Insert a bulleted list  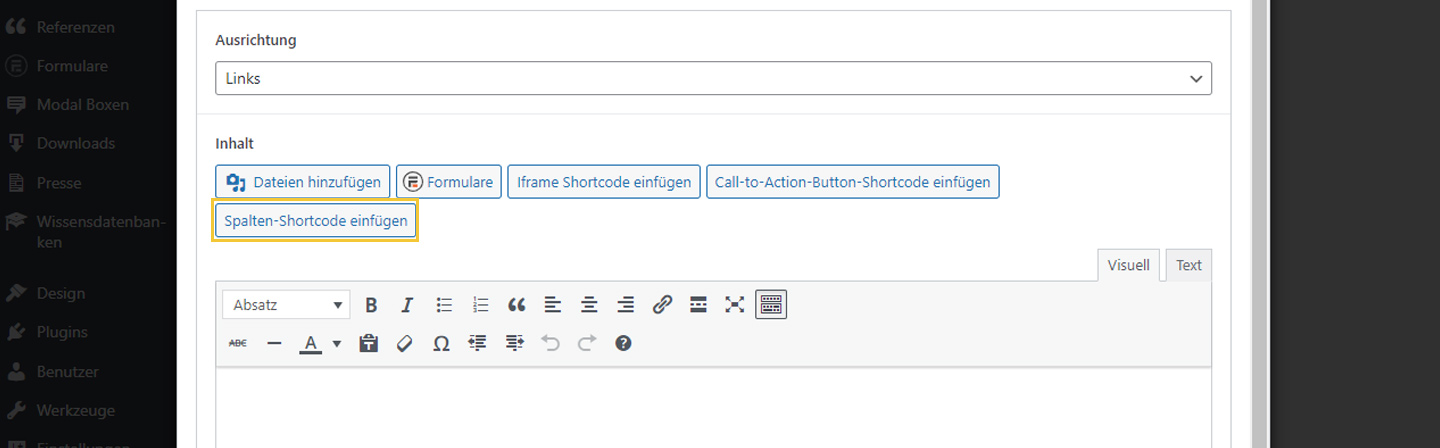tap(444, 305)
